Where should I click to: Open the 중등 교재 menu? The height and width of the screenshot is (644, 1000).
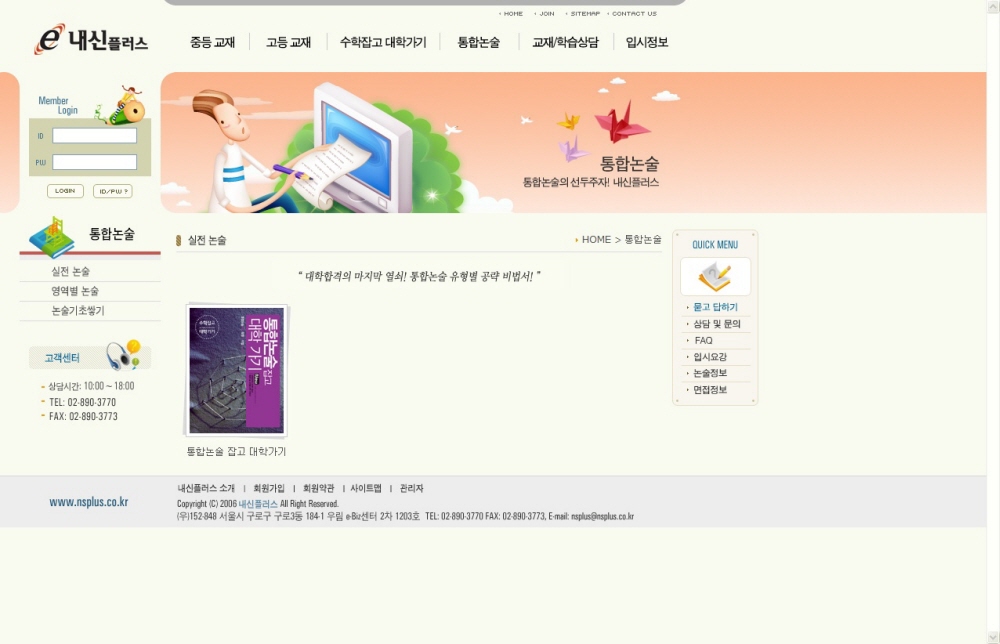(x=212, y=42)
